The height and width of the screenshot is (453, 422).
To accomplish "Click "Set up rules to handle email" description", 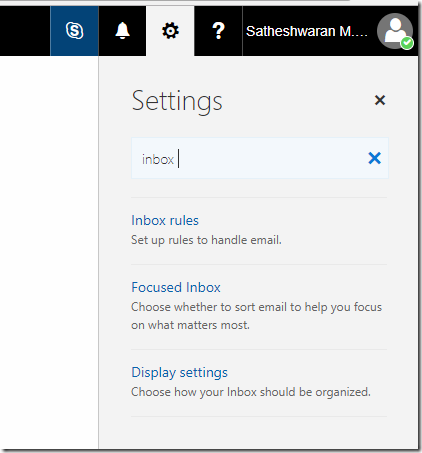I will click(x=206, y=240).
